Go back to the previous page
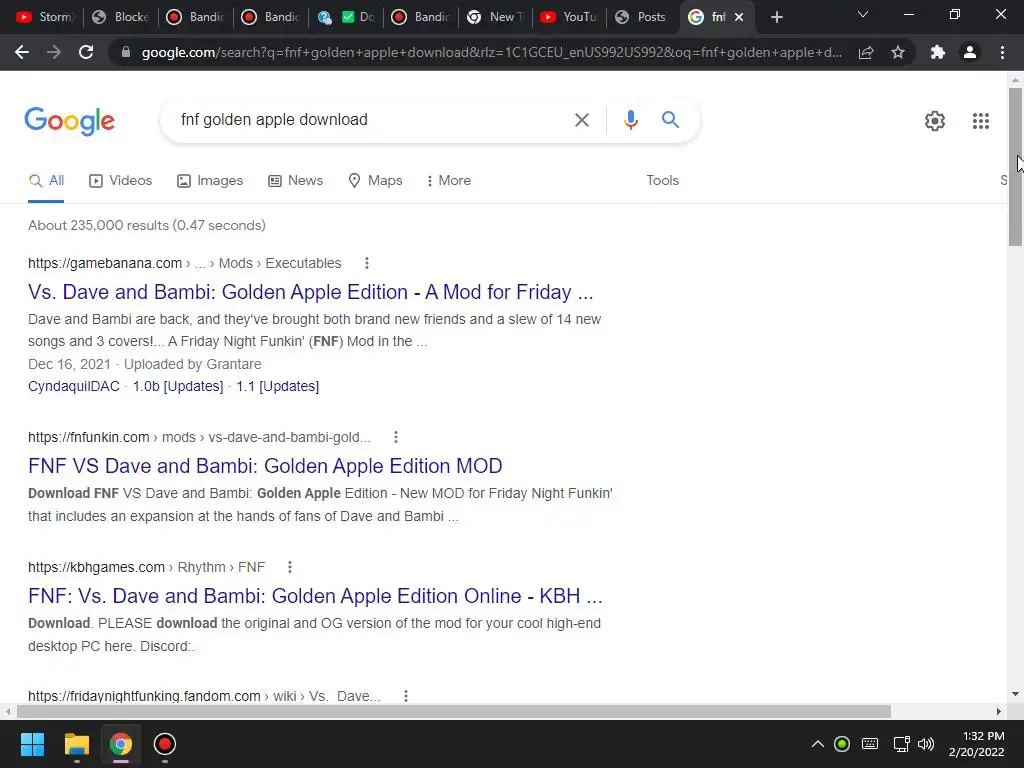 point(22,52)
